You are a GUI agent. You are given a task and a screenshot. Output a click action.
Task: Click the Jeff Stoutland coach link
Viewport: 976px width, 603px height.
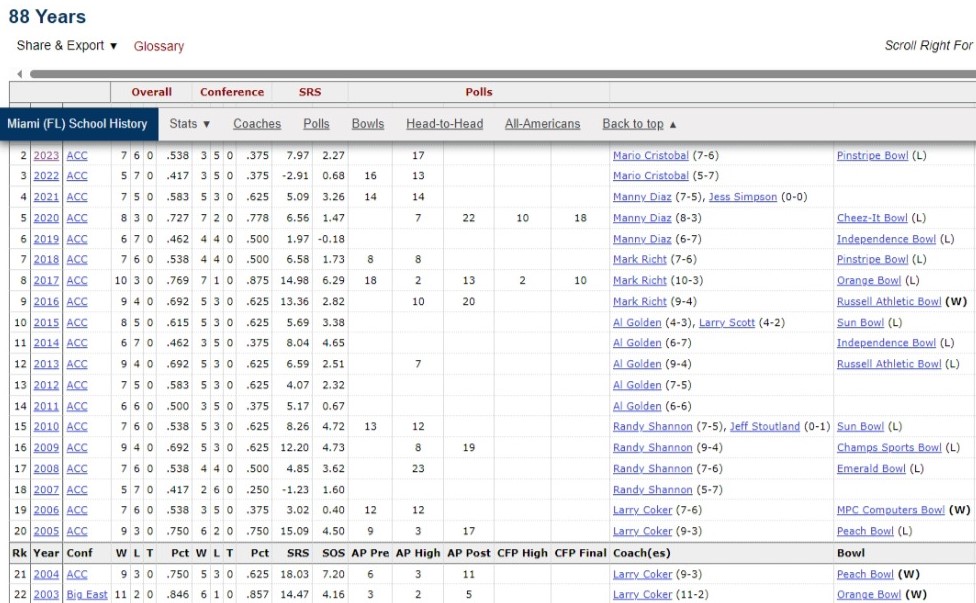pyautogui.click(x=765, y=427)
